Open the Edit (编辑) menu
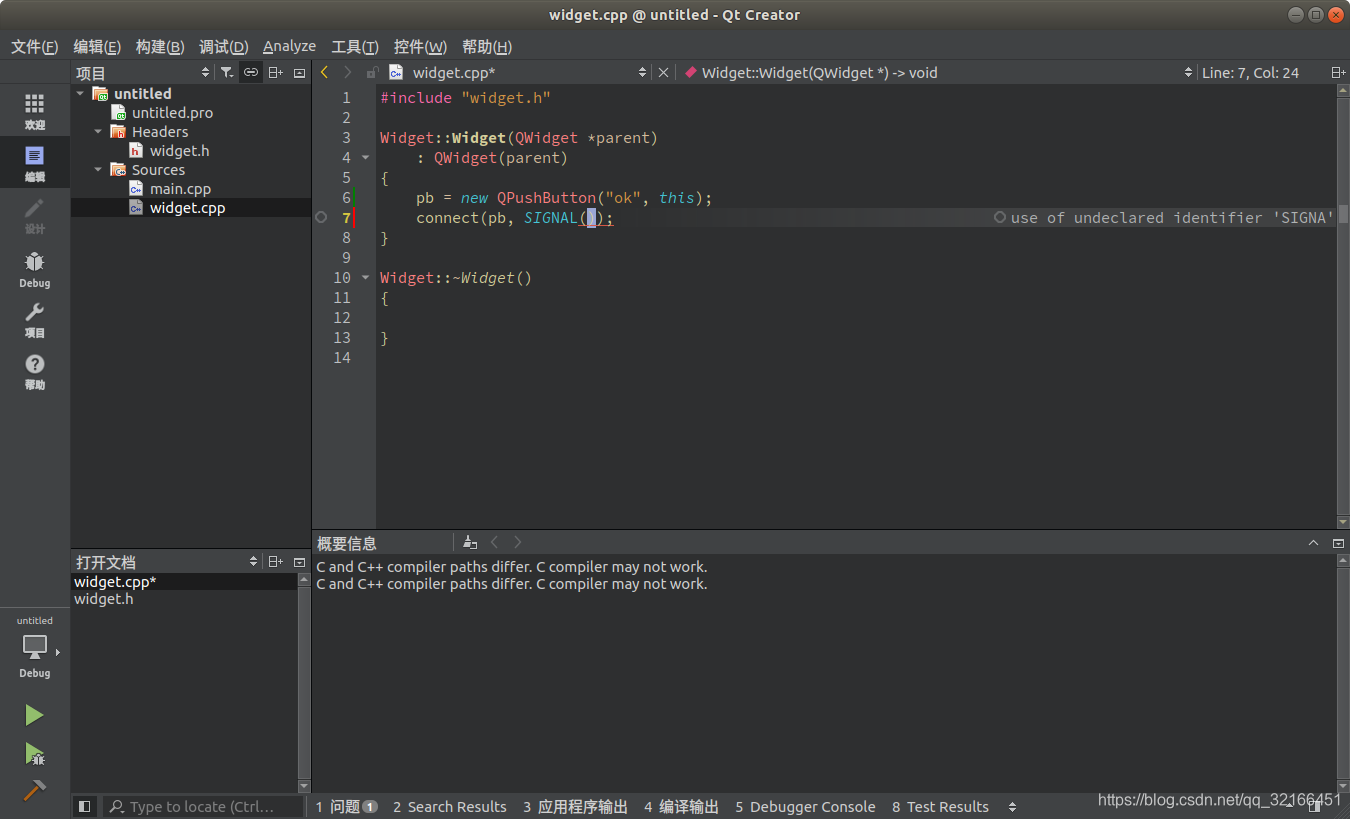The image size is (1350, 819). click(97, 46)
